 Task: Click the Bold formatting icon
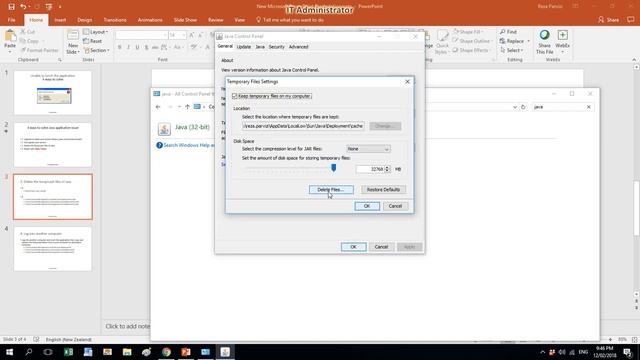tap(120, 48)
